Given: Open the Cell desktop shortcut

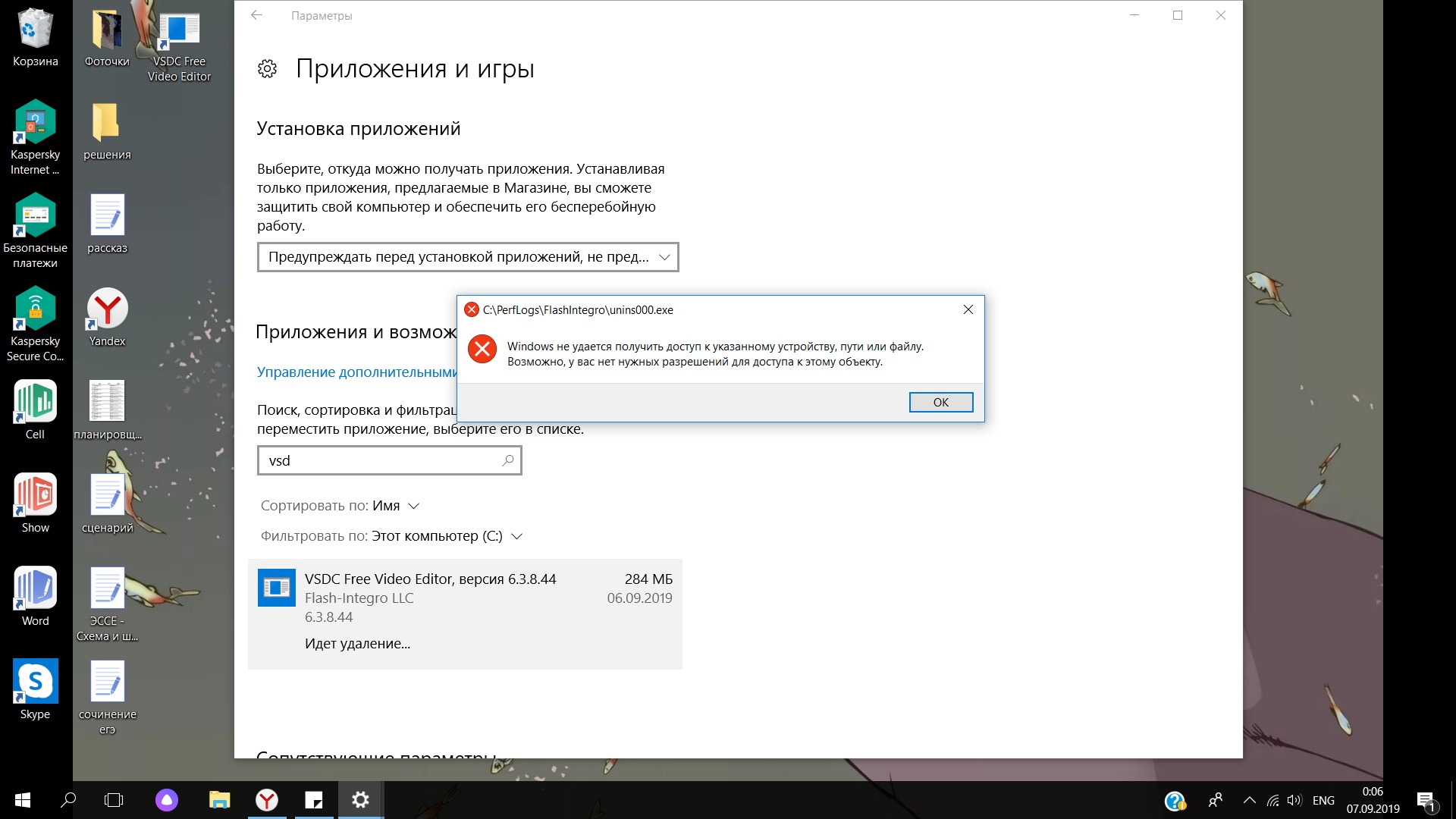Looking at the screenshot, I should click(35, 411).
